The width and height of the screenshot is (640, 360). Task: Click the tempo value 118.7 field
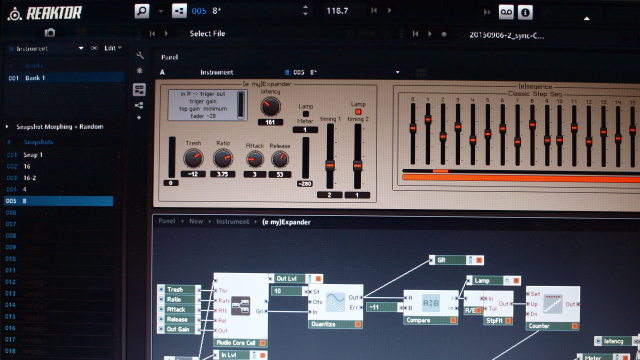(x=337, y=11)
